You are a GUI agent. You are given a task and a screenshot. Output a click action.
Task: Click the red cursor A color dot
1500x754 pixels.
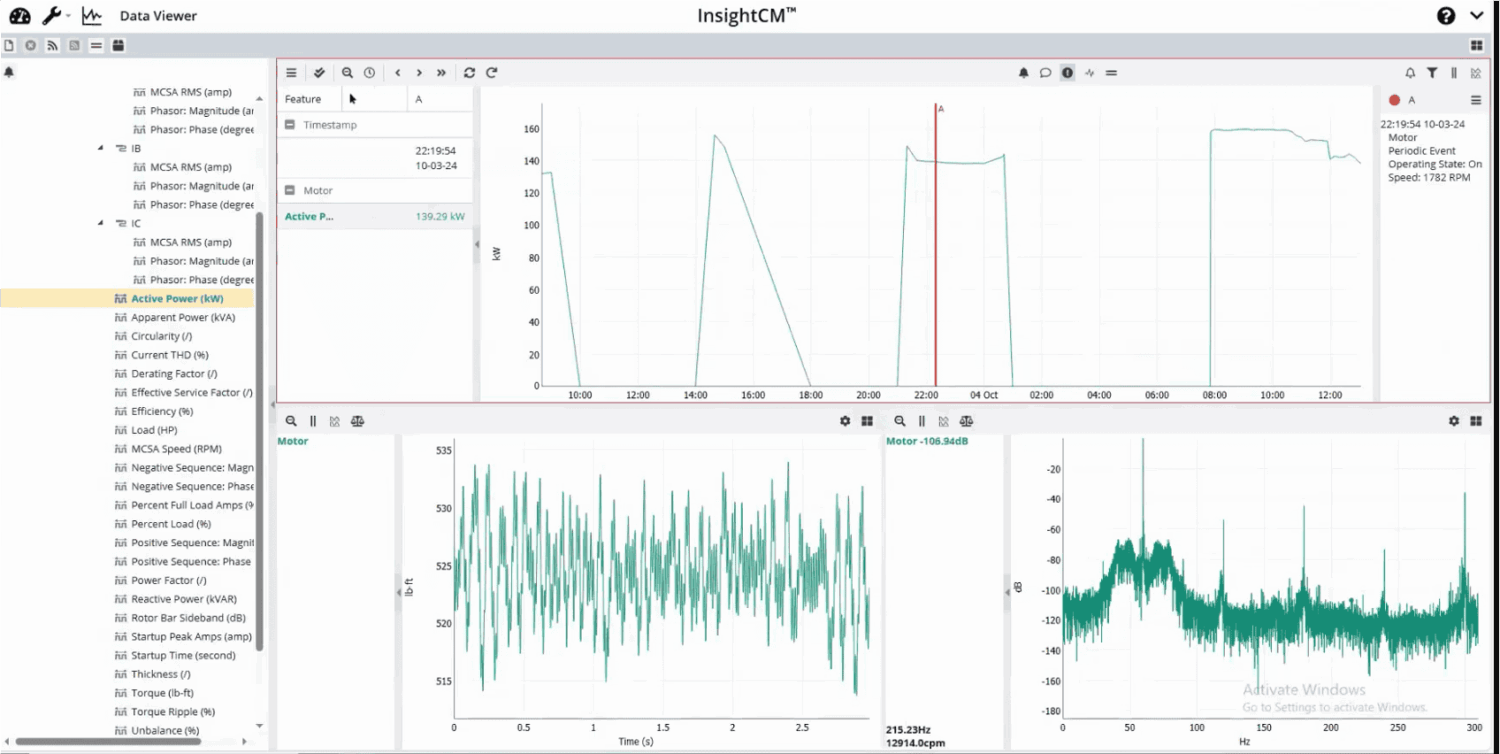point(1394,100)
